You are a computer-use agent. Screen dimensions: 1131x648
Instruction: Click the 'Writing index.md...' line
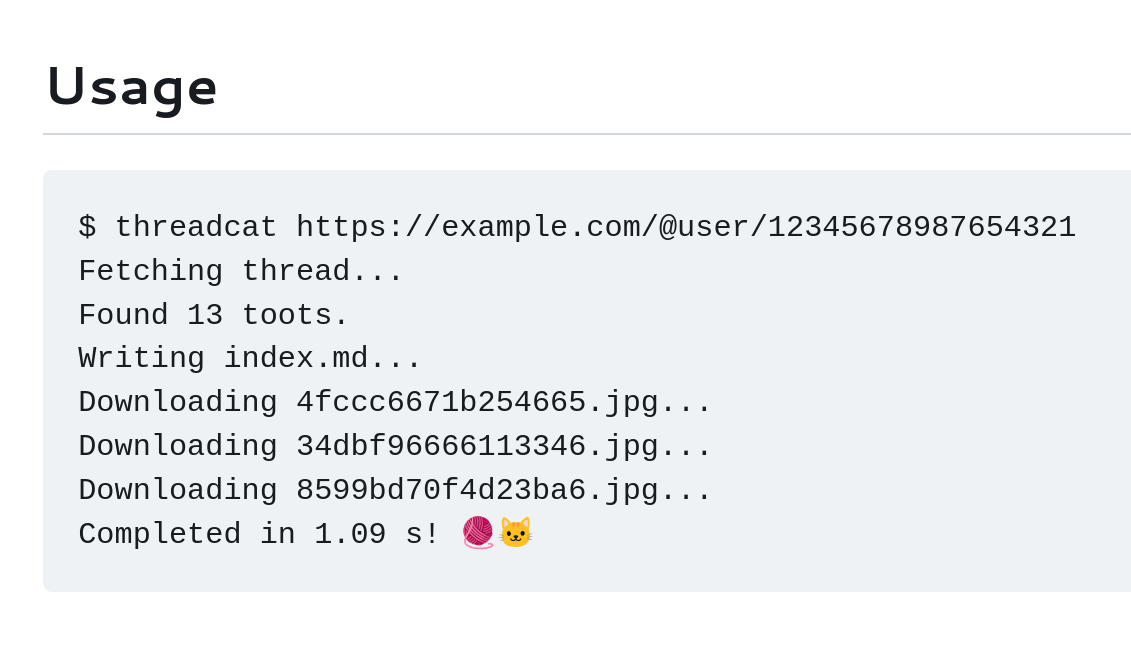(x=250, y=359)
